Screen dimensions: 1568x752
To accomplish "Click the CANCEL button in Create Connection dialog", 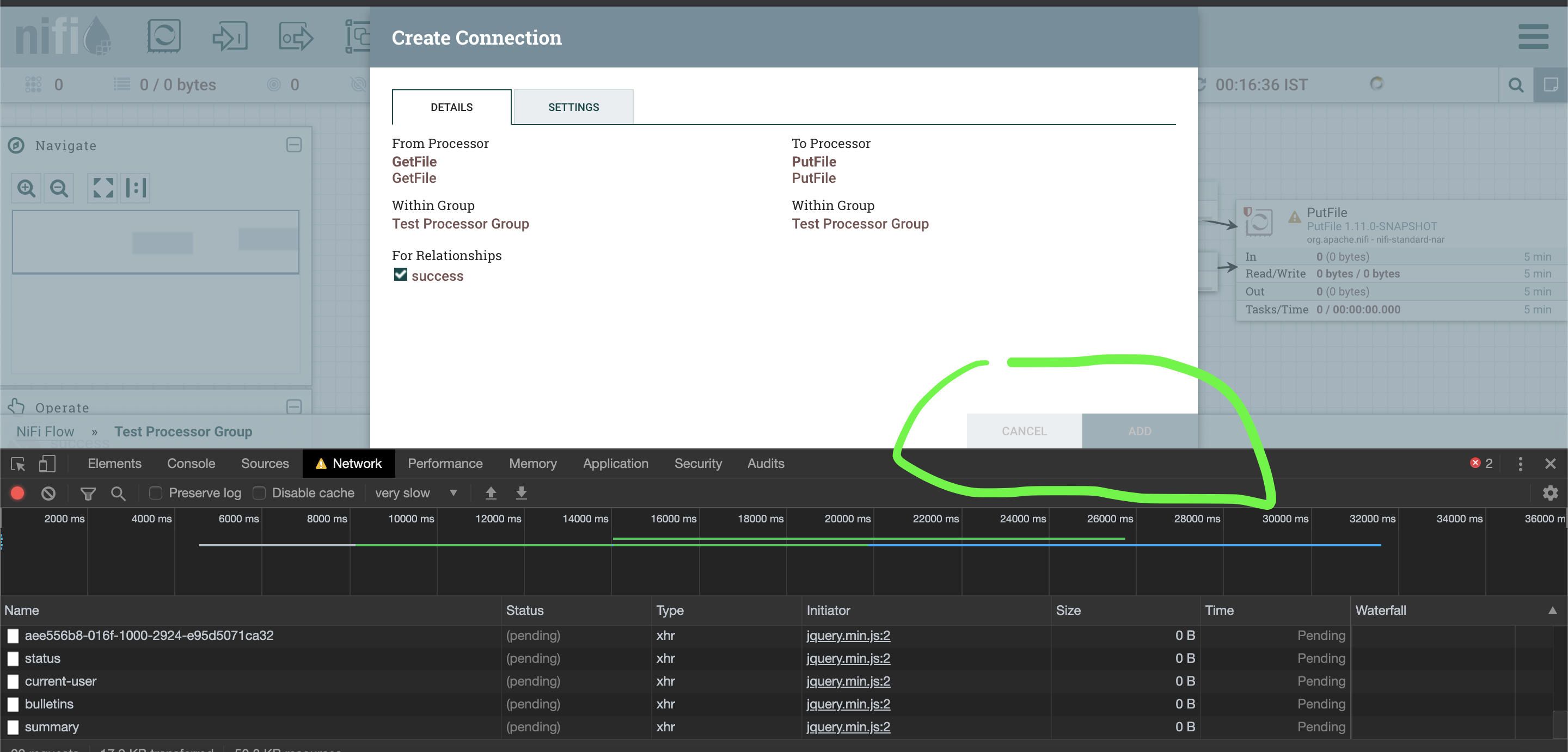I will [1024, 431].
